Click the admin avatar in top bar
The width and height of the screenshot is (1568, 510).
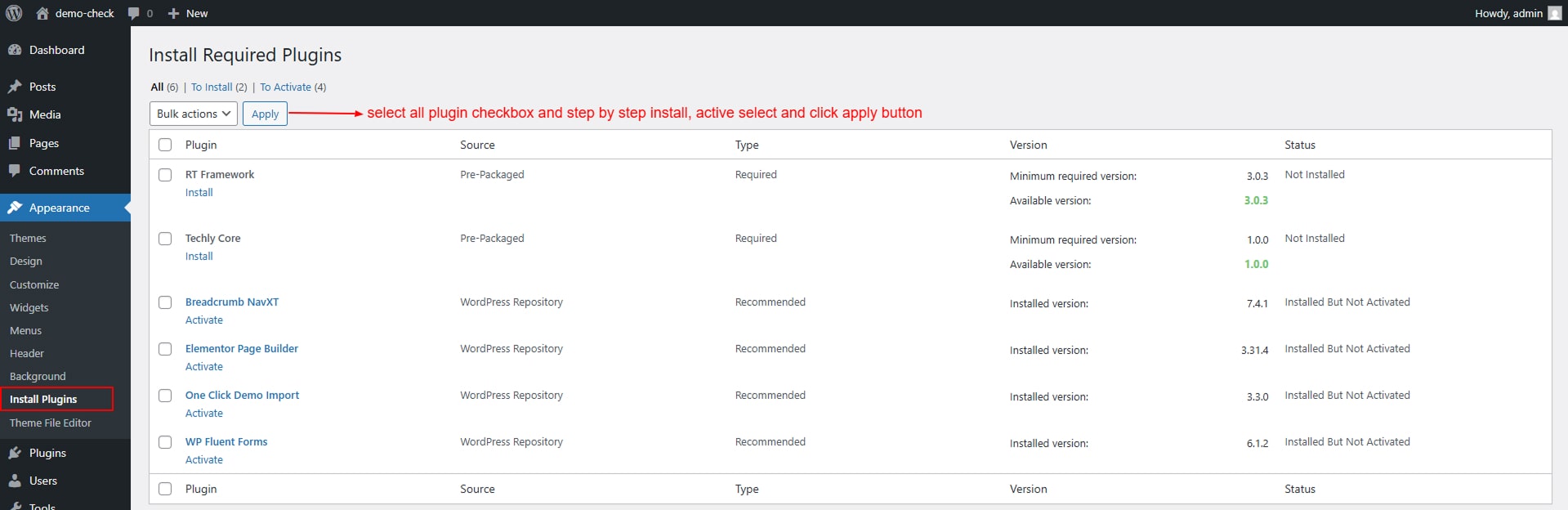tap(1555, 13)
